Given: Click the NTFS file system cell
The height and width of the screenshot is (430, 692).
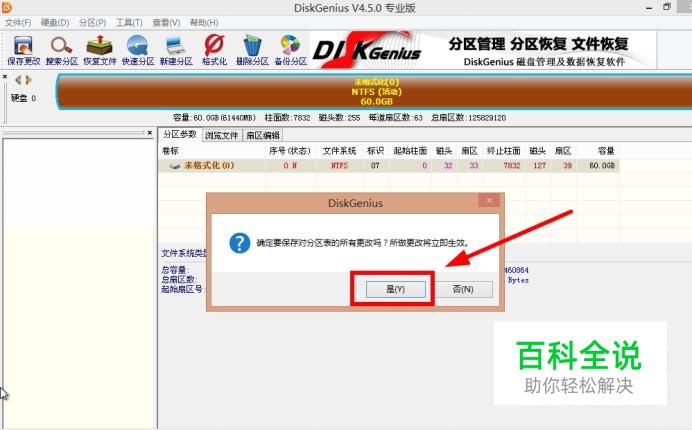Looking at the screenshot, I should coord(339,166).
